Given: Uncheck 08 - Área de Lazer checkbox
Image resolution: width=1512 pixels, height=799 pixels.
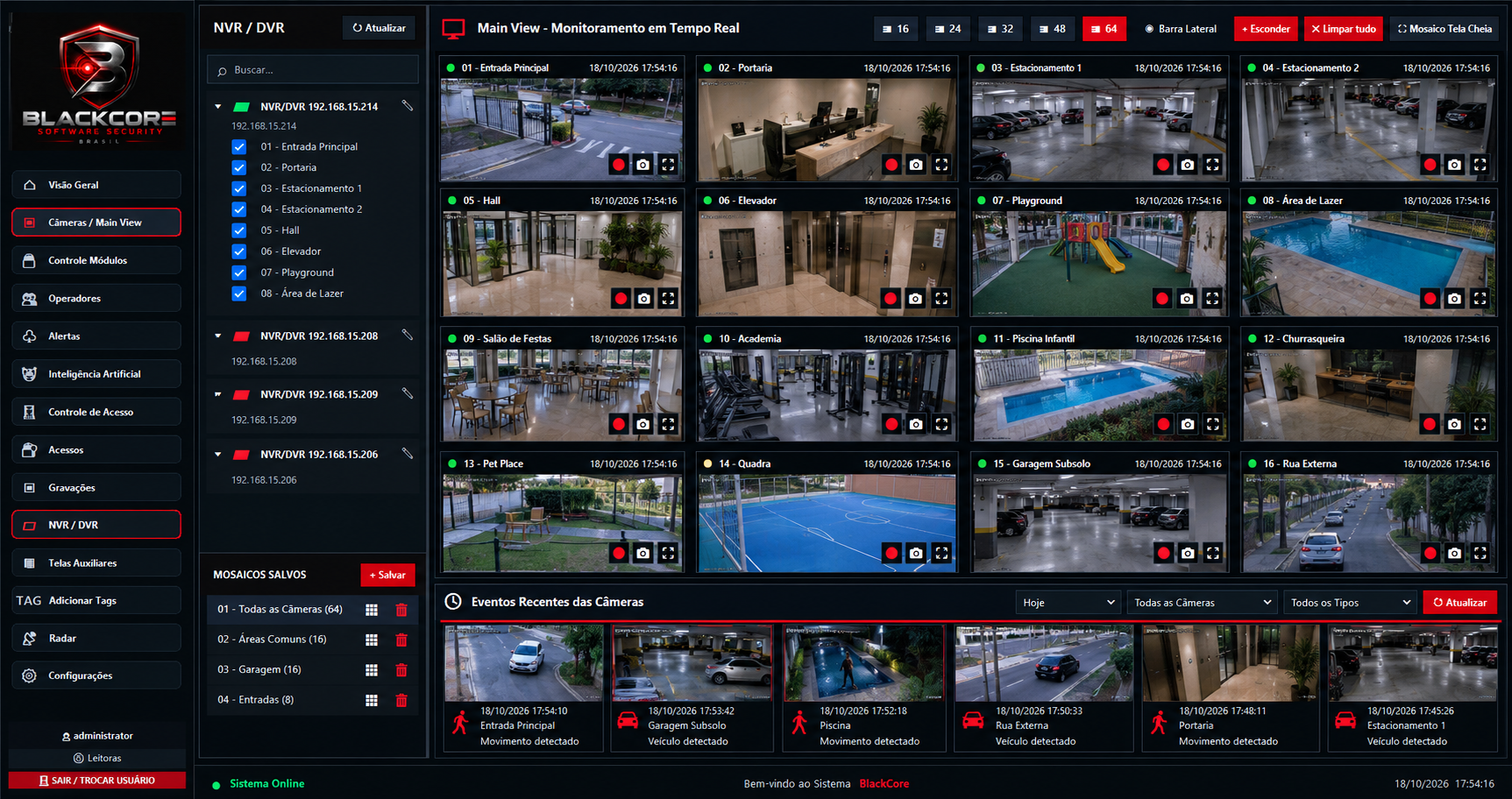Looking at the screenshot, I should point(238,293).
